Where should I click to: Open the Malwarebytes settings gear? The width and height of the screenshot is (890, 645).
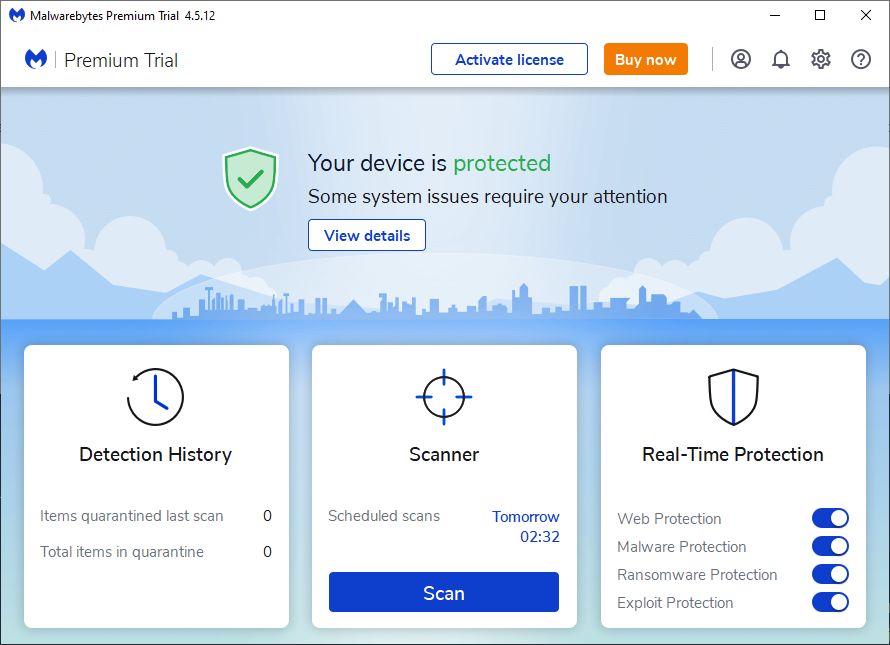point(821,59)
